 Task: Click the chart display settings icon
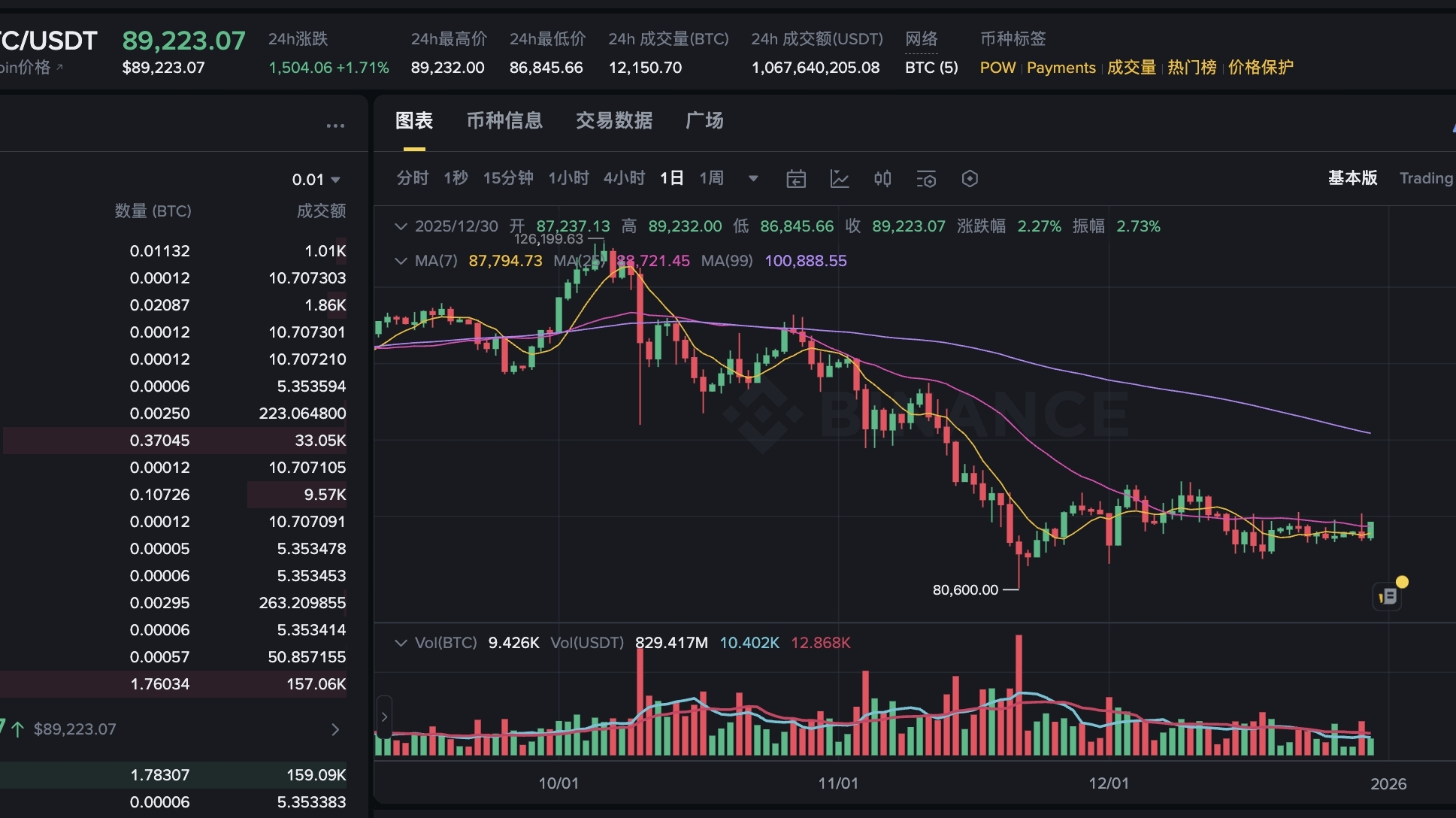[926, 179]
